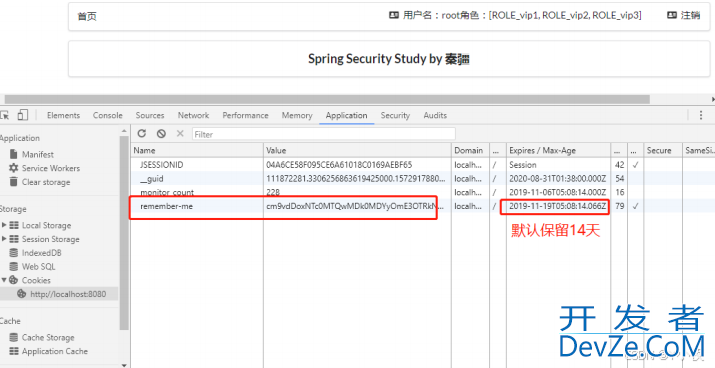
Task: Click the horizontal page scrollbar
Action: [327, 99]
